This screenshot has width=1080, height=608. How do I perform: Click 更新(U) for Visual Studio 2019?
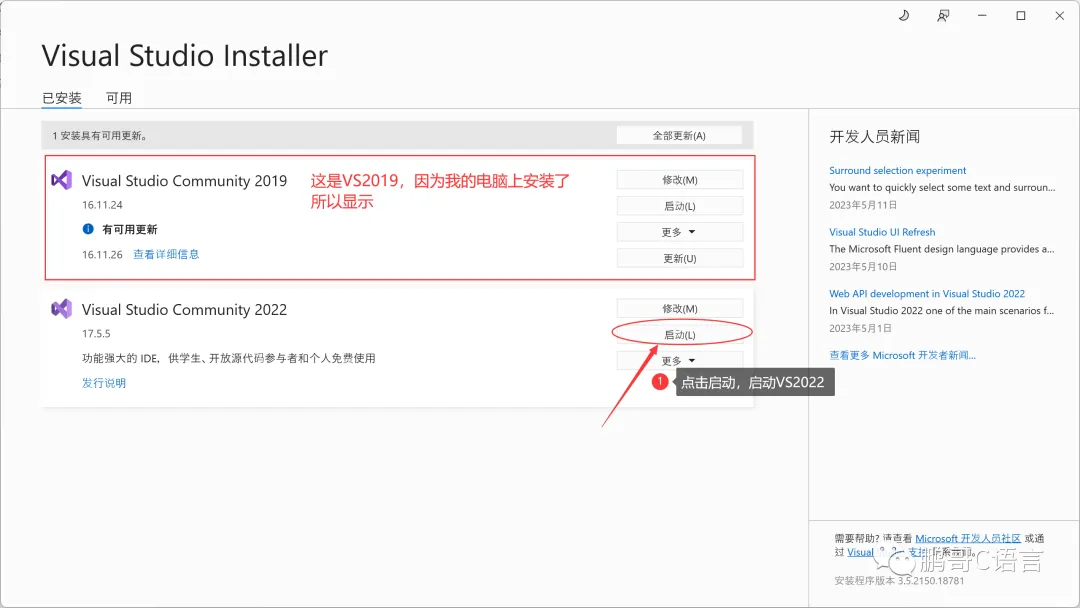pyautogui.click(x=680, y=258)
